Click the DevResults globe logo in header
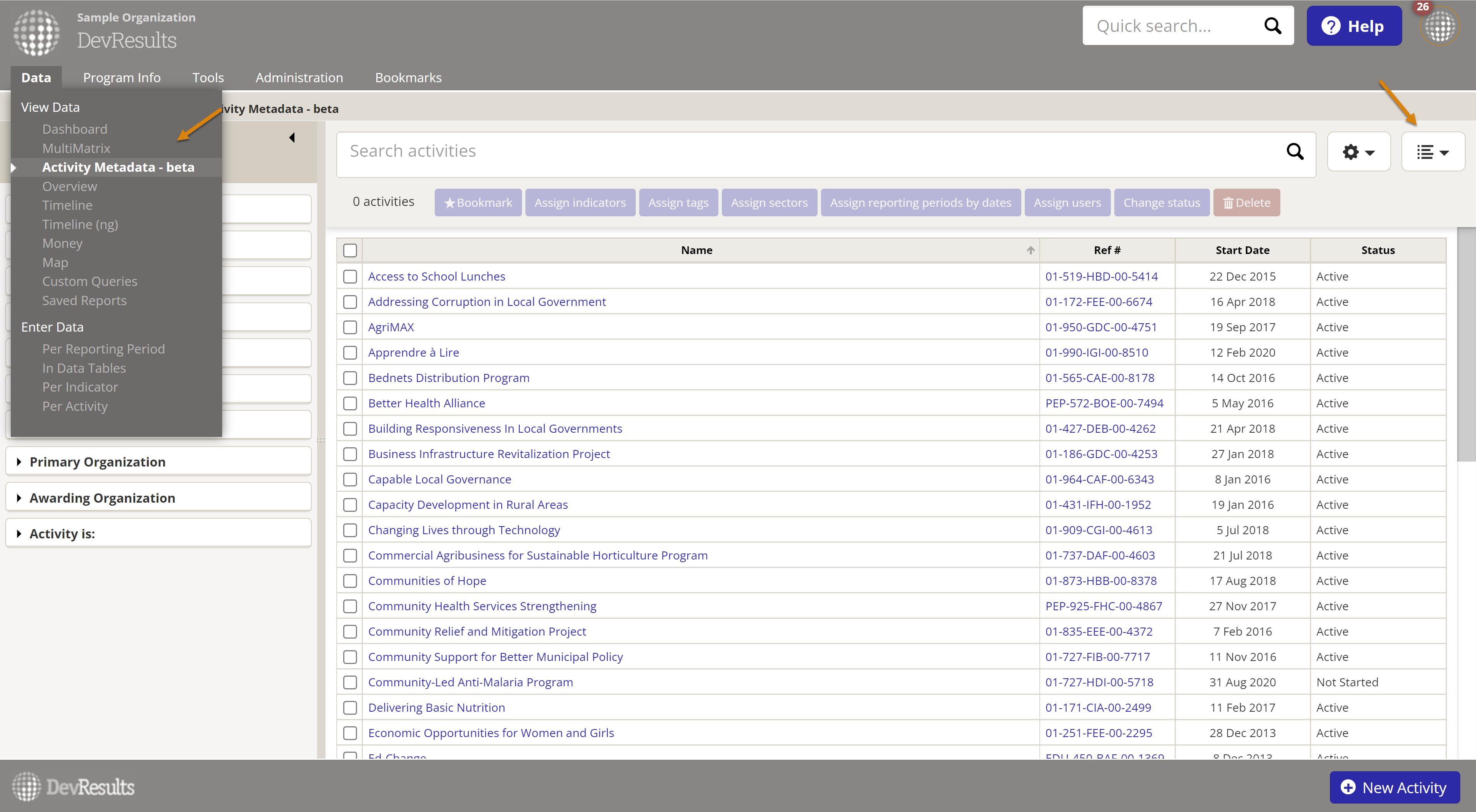This screenshot has height=812, width=1476. 36,33
